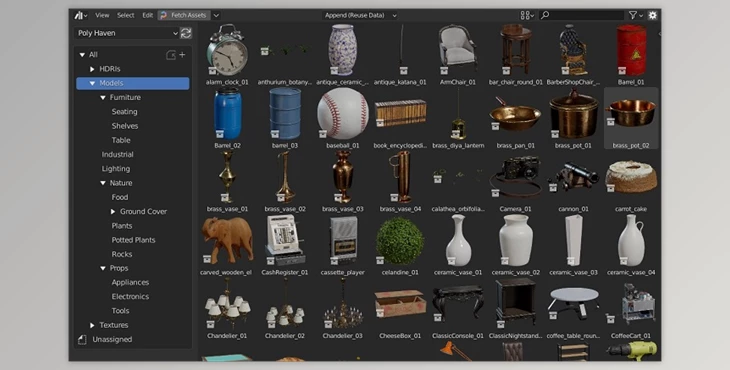Select the Appliances catalog
This screenshot has height=370, width=730.
coord(130,283)
